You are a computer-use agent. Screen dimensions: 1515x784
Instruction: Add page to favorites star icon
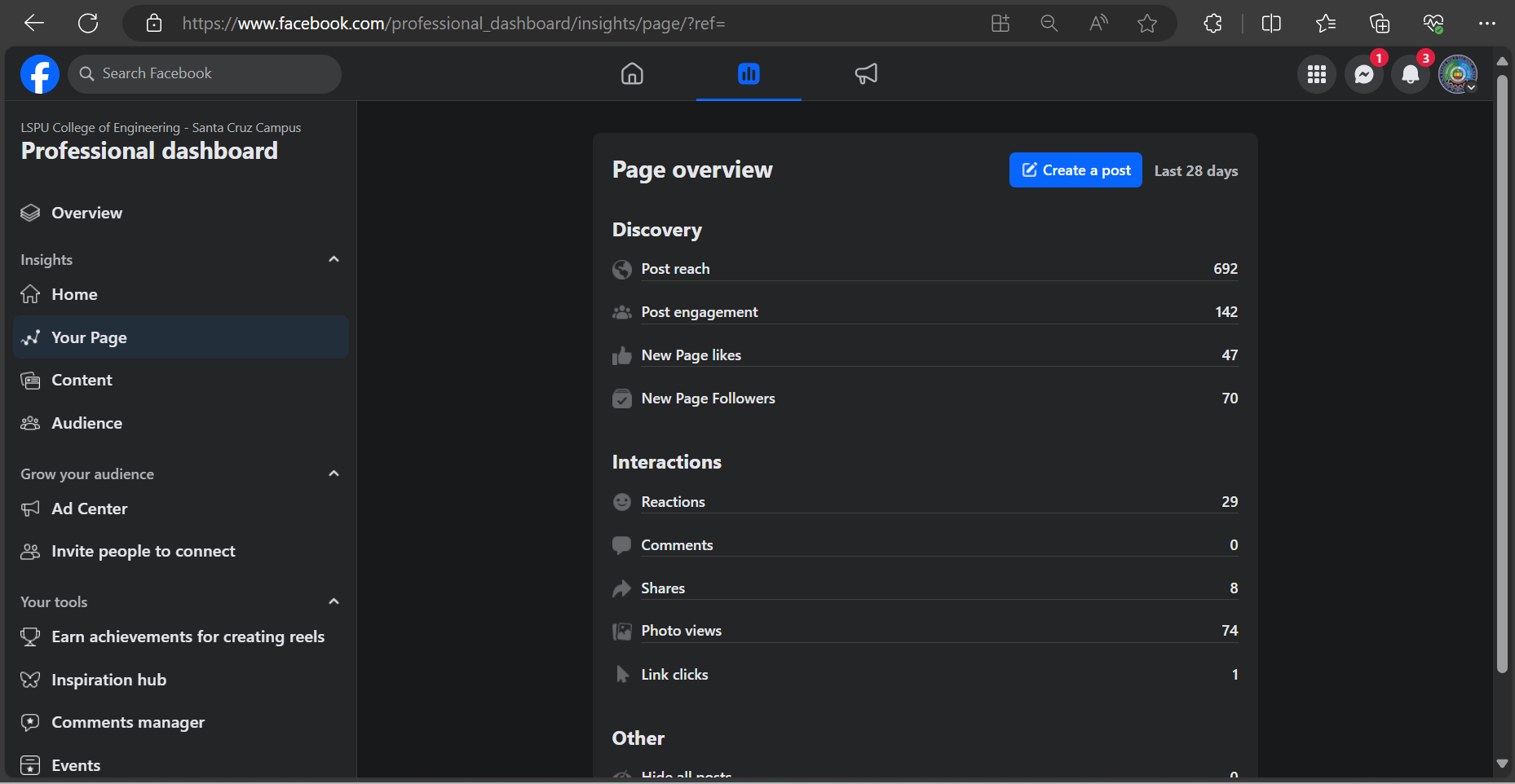pyautogui.click(x=1147, y=24)
